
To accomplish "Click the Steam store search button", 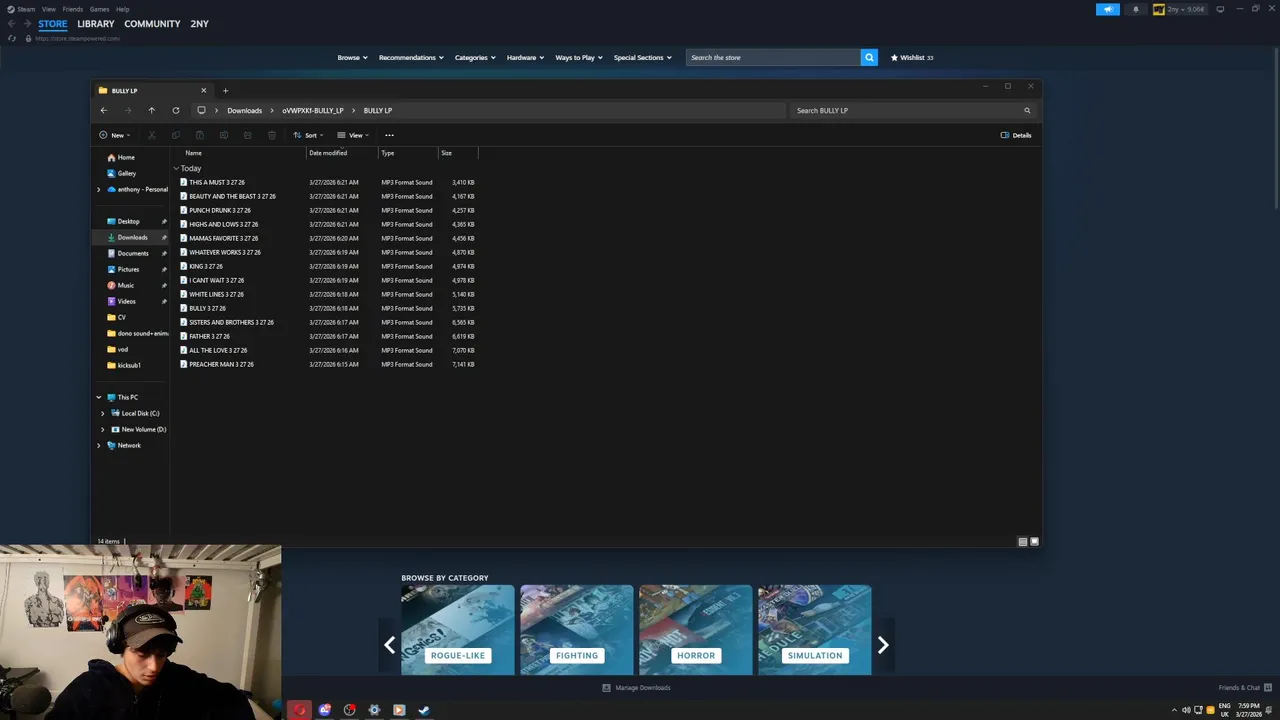I will pyautogui.click(x=869, y=57).
